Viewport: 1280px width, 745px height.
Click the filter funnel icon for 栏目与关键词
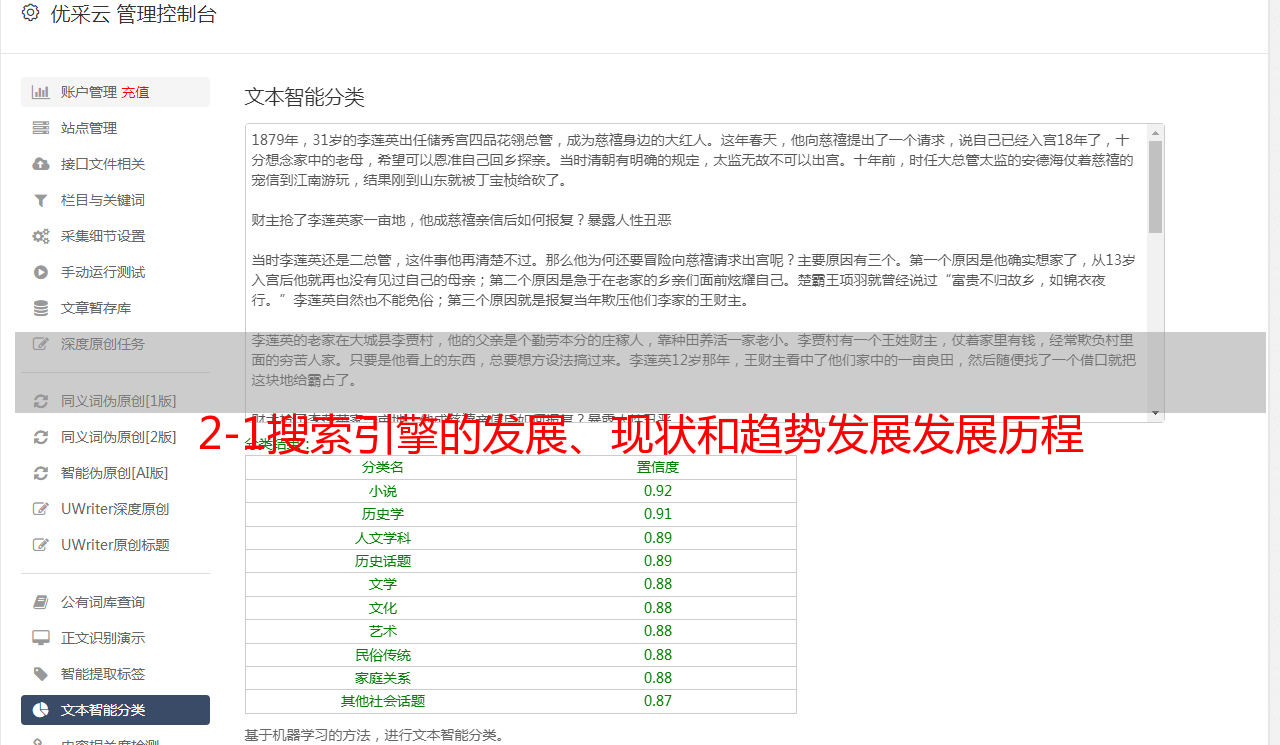coord(41,200)
